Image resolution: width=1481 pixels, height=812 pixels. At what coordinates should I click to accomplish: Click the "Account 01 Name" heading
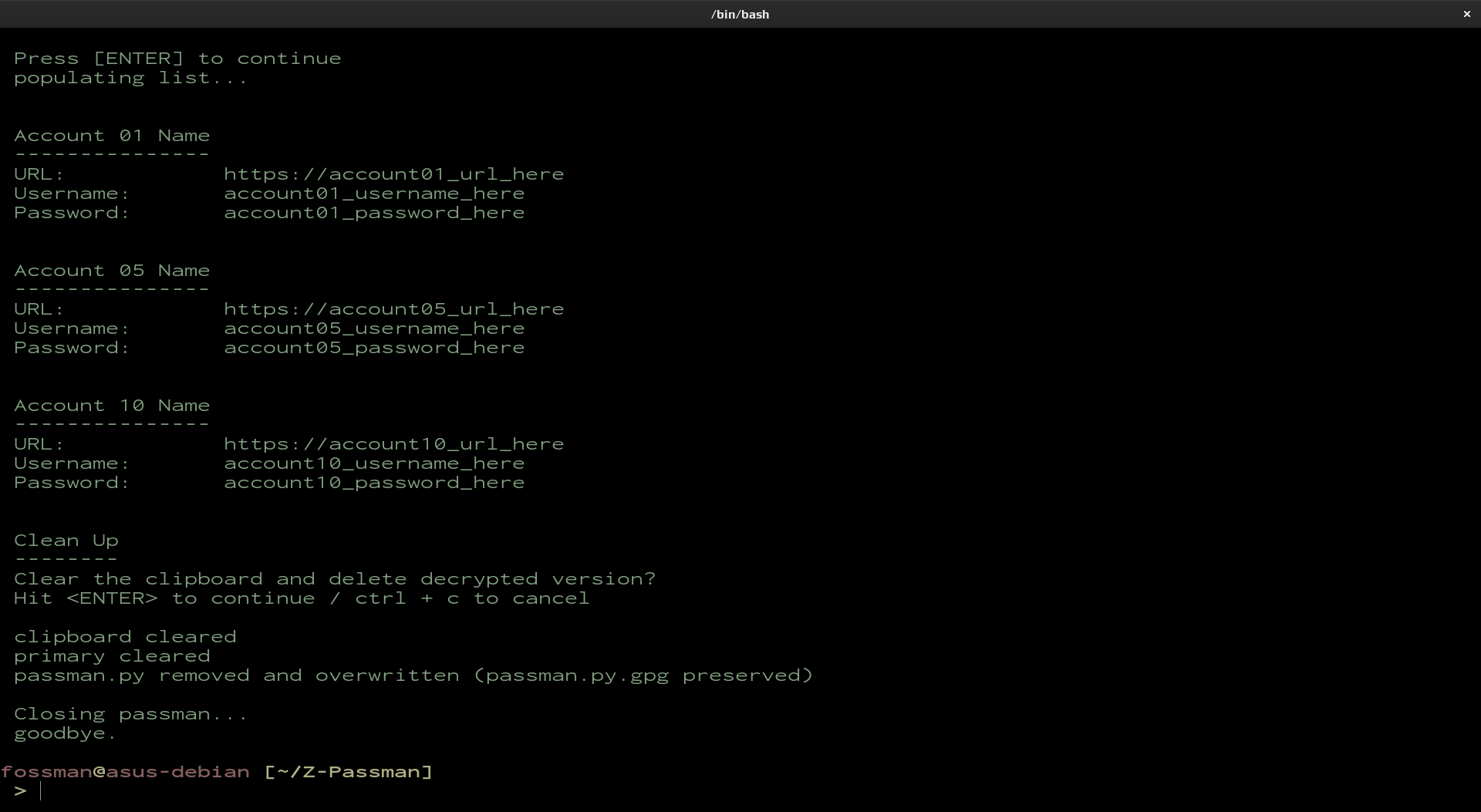(112, 136)
